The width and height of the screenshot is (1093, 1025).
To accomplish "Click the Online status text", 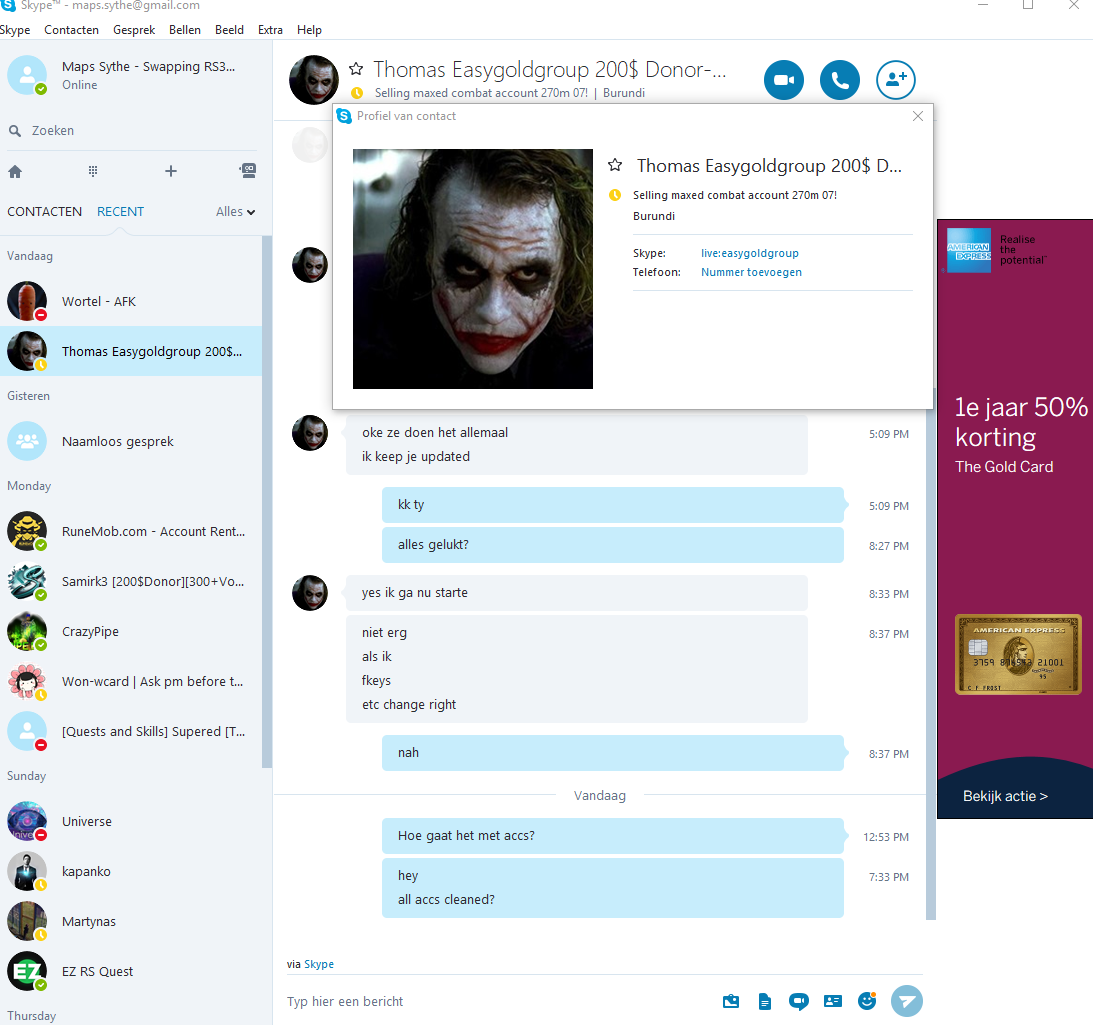I will click(x=79, y=85).
